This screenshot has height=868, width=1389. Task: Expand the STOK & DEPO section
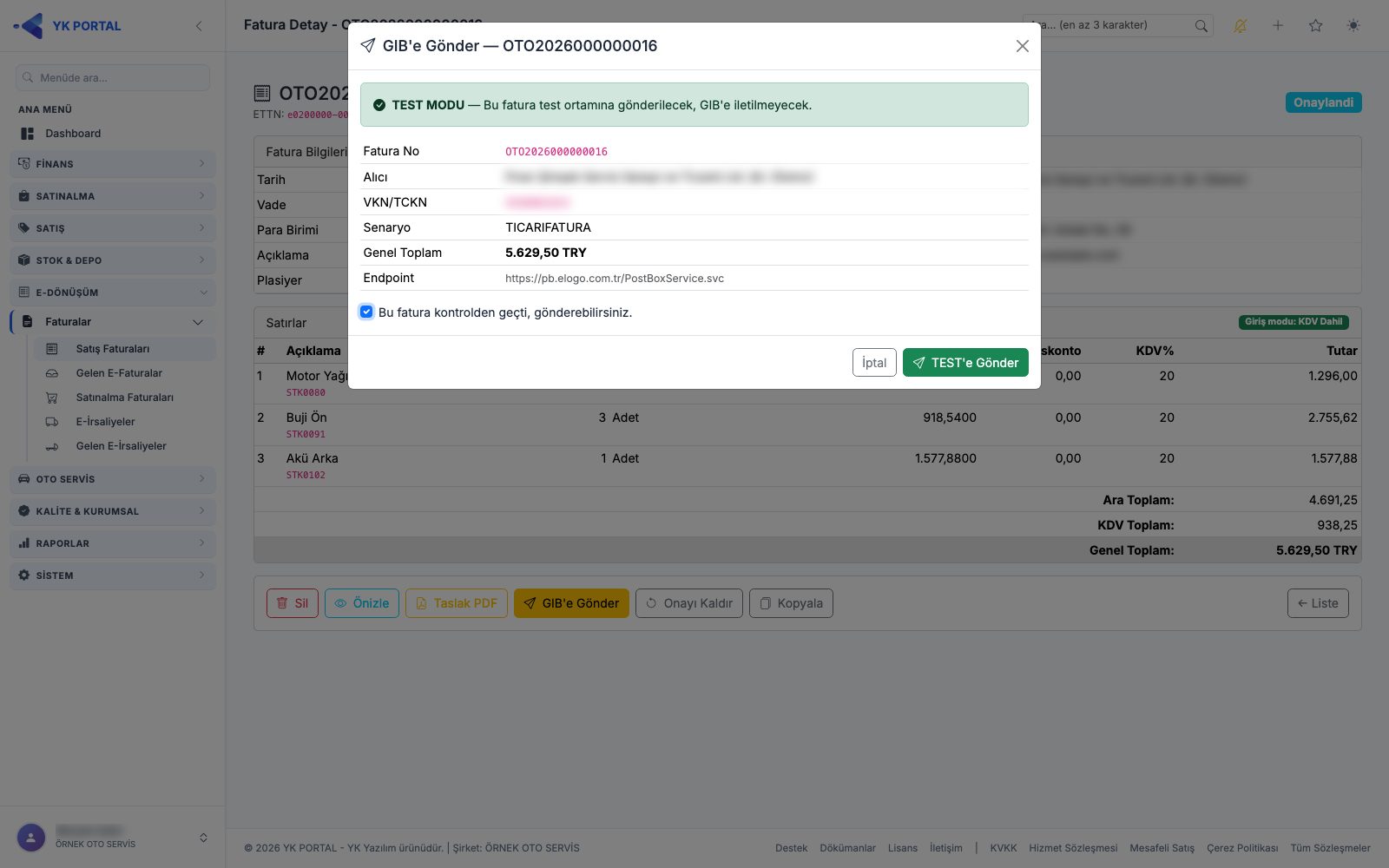point(113,260)
